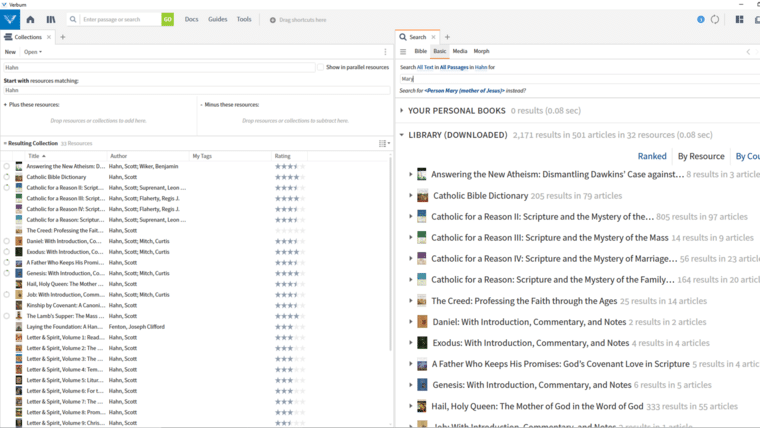Click the Hahn collection link in search
The width and height of the screenshot is (760, 428).
click(x=481, y=67)
